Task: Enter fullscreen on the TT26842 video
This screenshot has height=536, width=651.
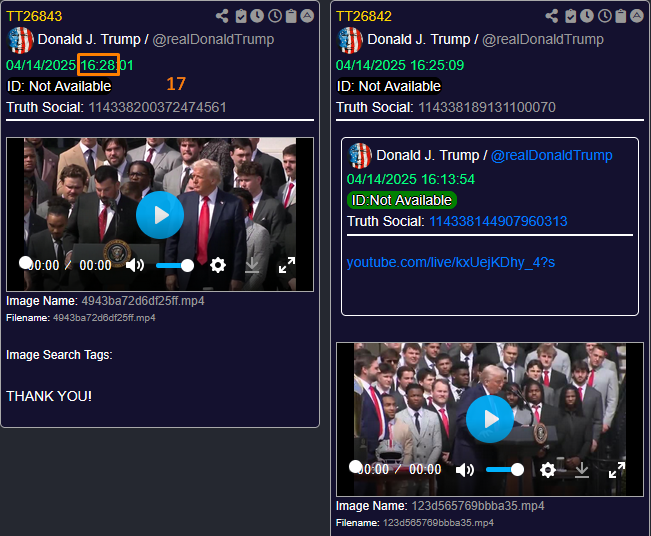Action: point(617,470)
